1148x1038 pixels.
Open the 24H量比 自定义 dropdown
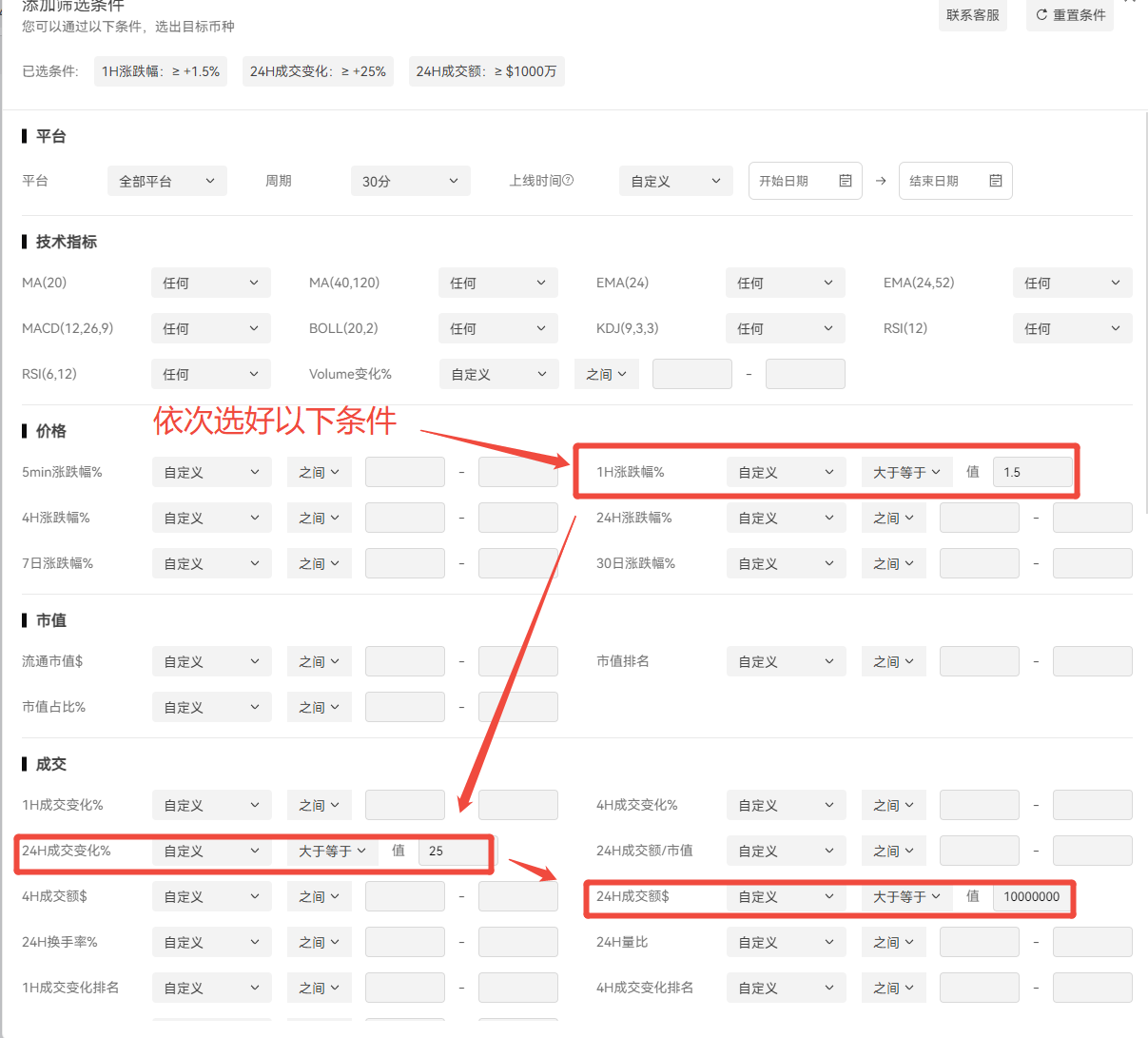pyautogui.click(x=787, y=942)
